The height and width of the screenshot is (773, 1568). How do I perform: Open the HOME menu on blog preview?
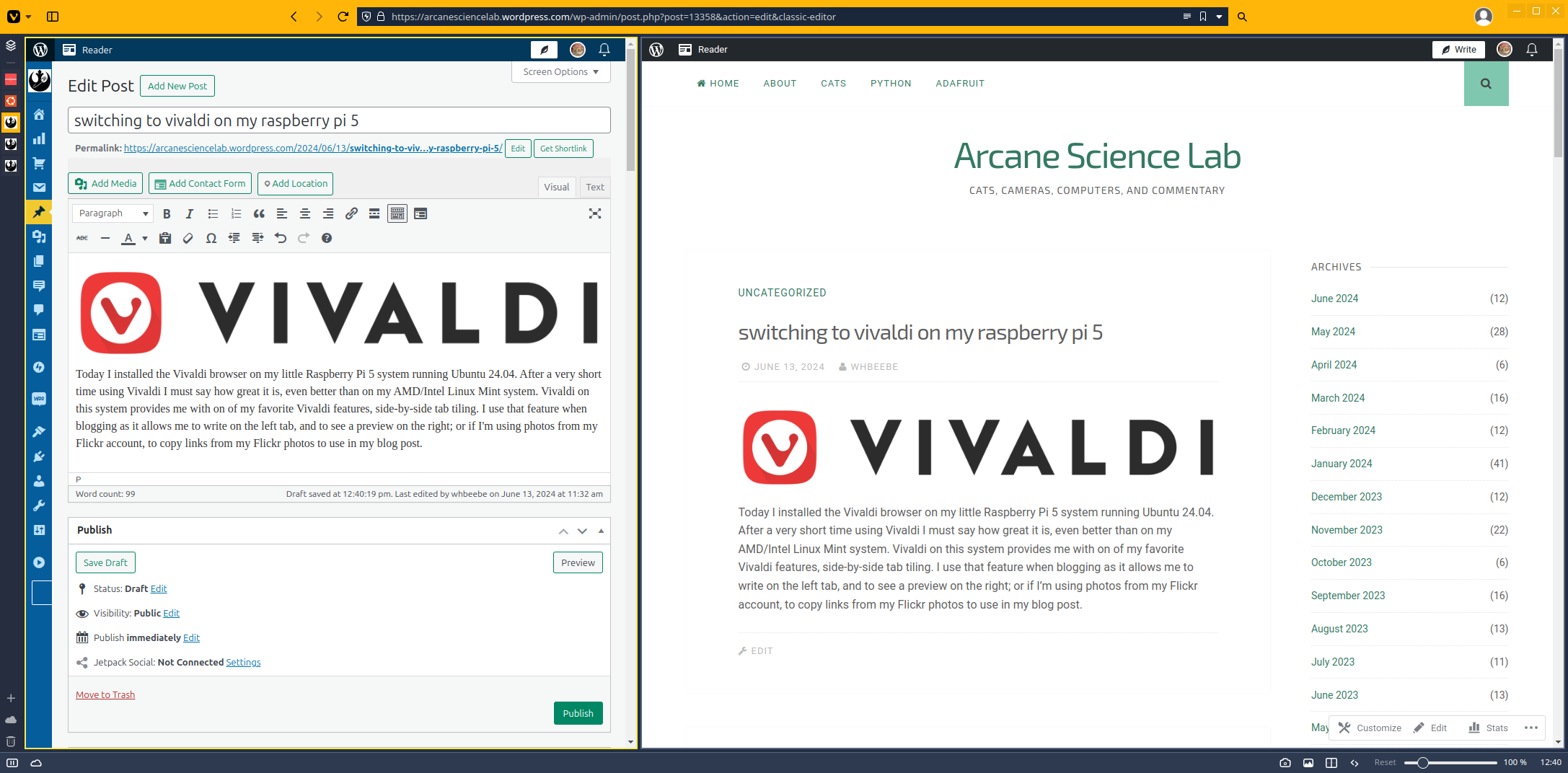718,84
